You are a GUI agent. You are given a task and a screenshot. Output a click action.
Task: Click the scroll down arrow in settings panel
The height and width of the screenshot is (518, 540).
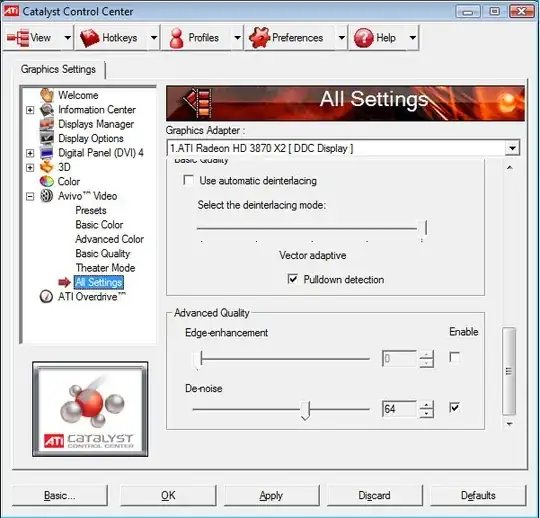(510, 424)
